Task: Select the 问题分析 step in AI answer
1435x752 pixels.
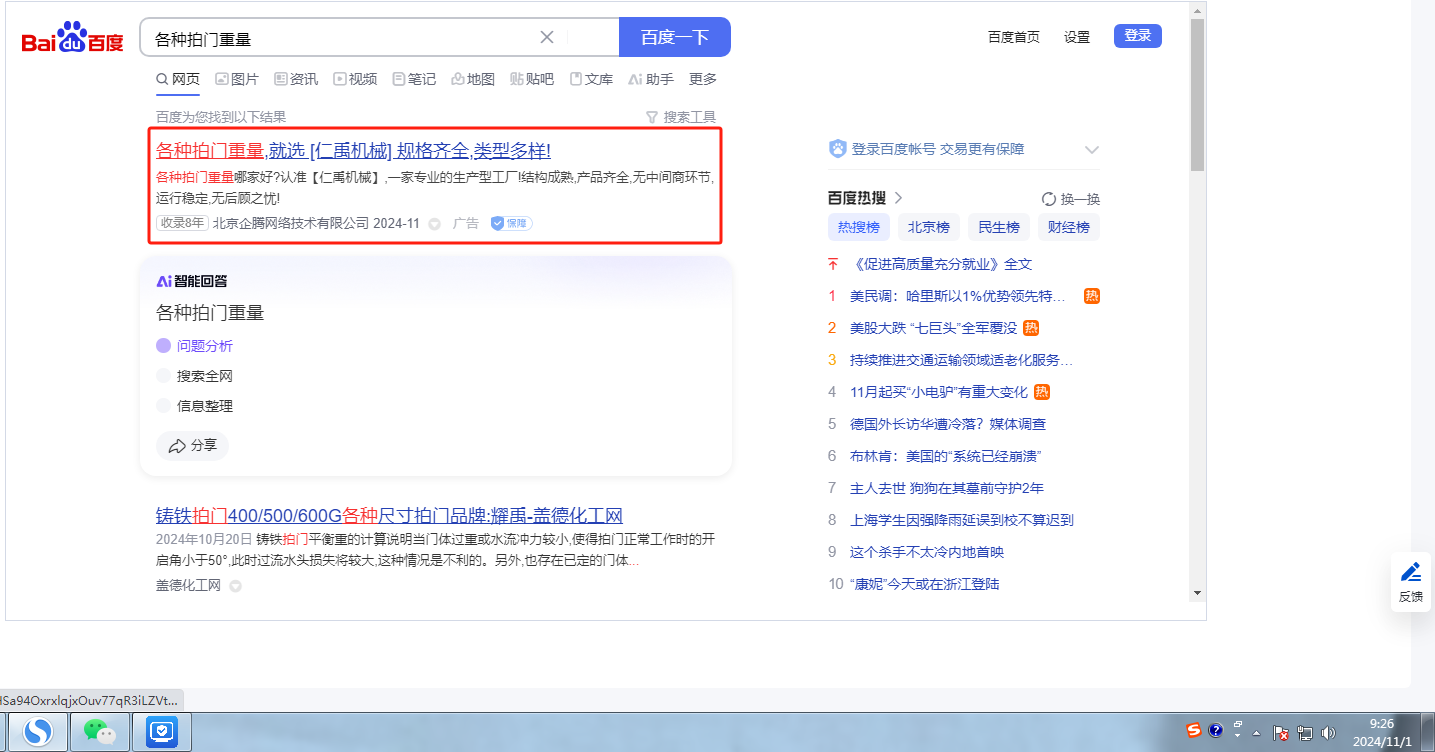Action: (x=204, y=346)
